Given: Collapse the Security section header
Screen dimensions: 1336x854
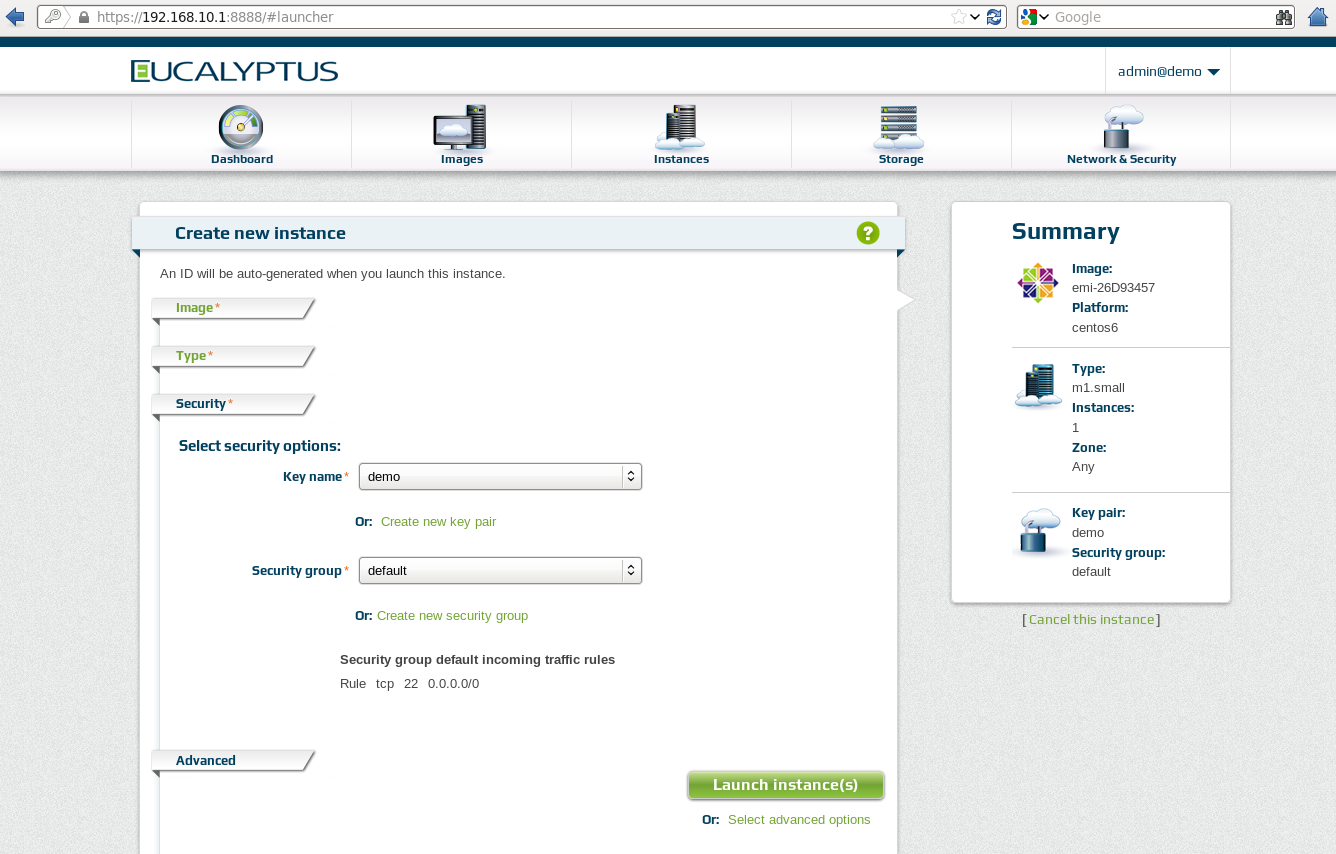Looking at the screenshot, I should pos(233,404).
